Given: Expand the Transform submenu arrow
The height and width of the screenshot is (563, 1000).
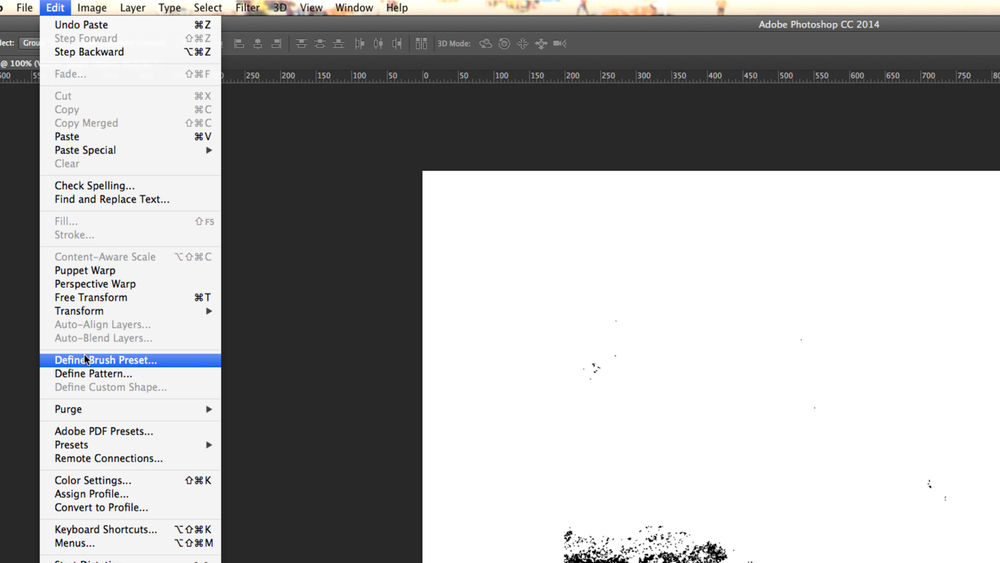Looking at the screenshot, I should [209, 311].
